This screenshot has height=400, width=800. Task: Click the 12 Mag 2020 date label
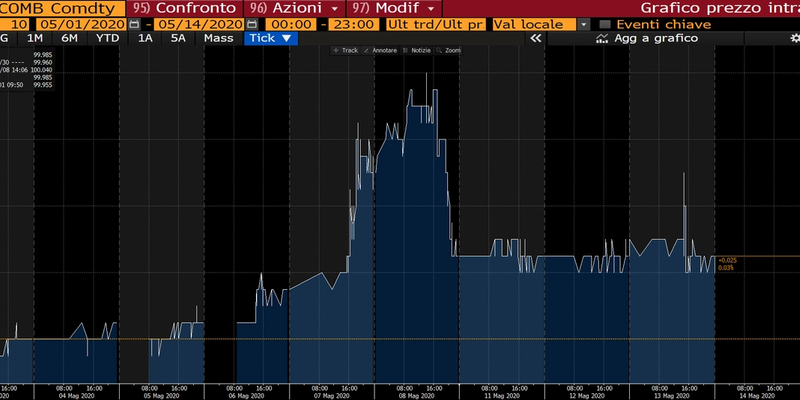pos(587,395)
